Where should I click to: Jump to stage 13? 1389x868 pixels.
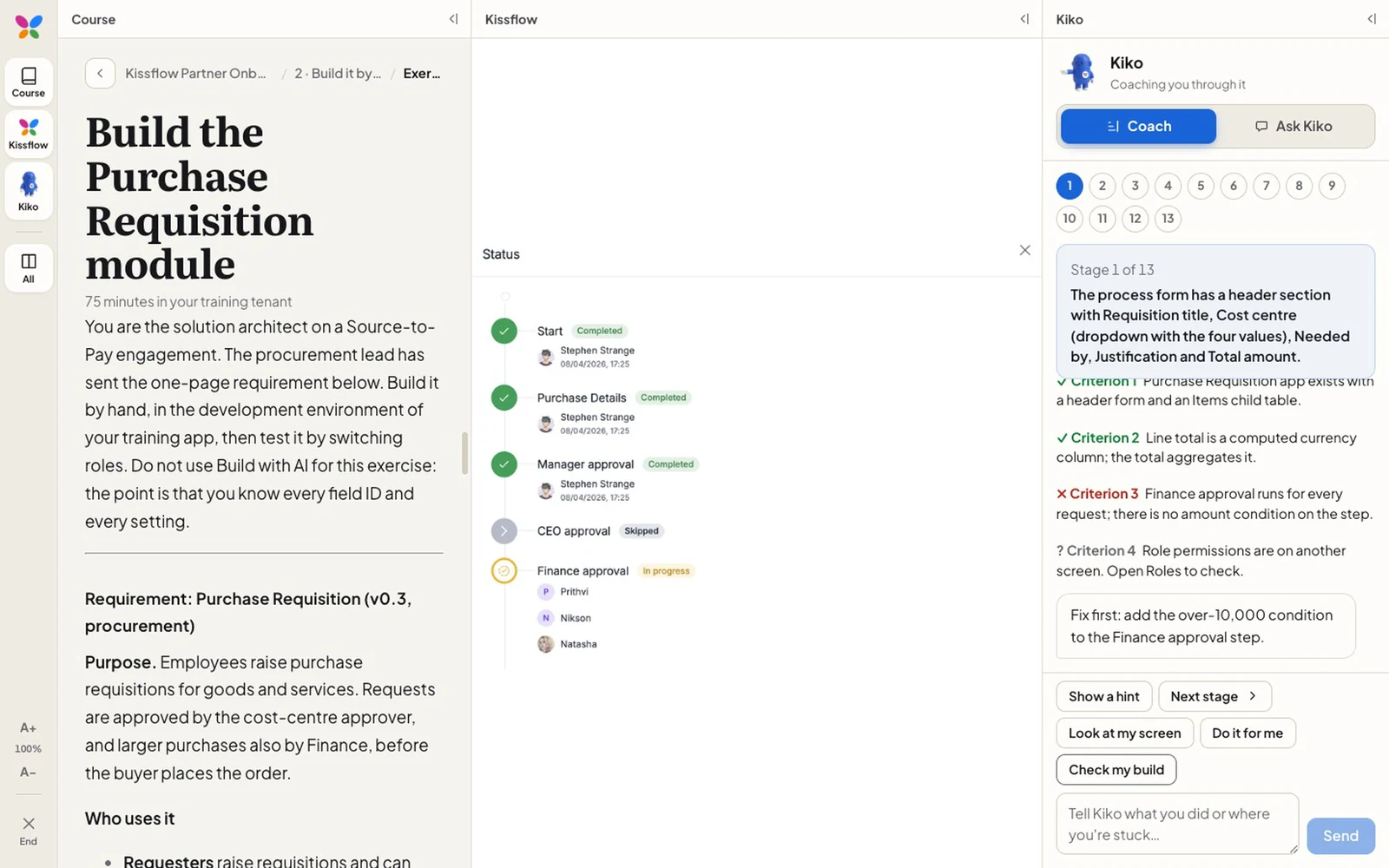point(1168,219)
